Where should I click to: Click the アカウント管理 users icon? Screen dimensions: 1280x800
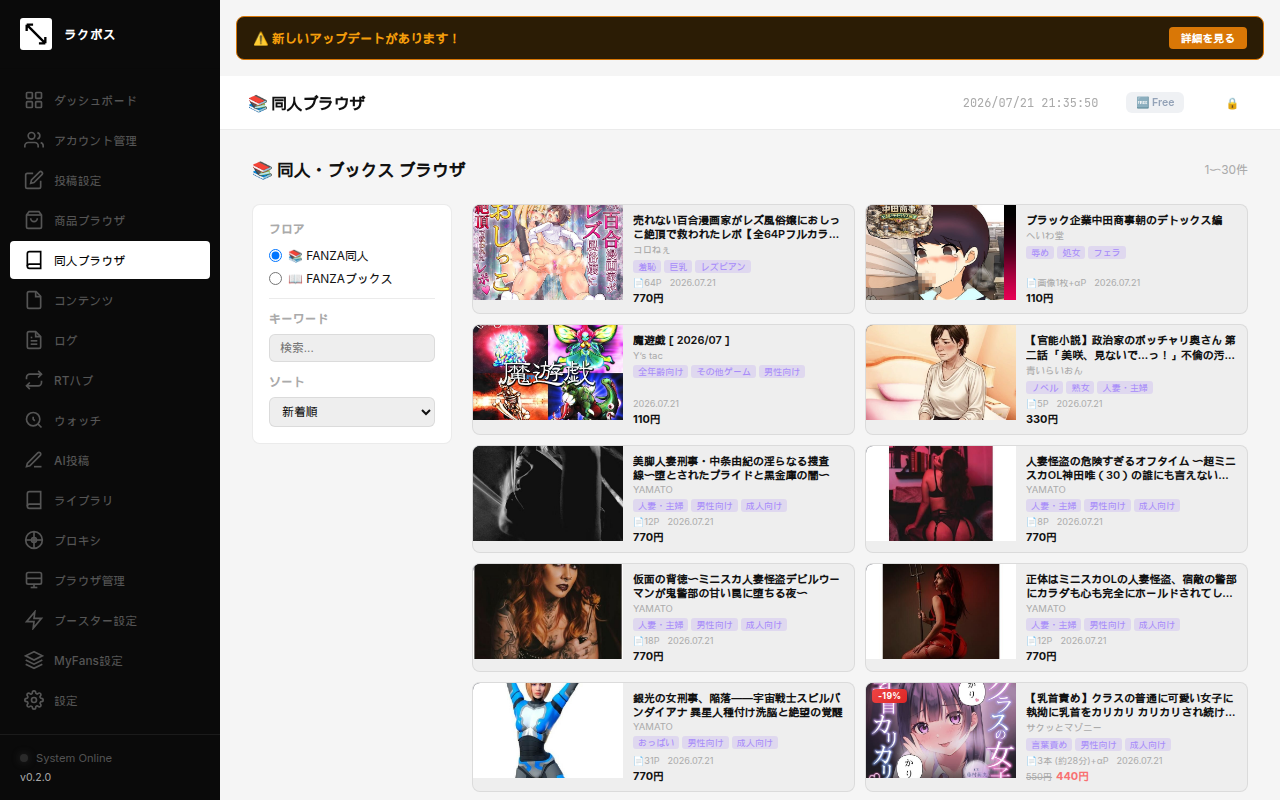tap(35, 140)
